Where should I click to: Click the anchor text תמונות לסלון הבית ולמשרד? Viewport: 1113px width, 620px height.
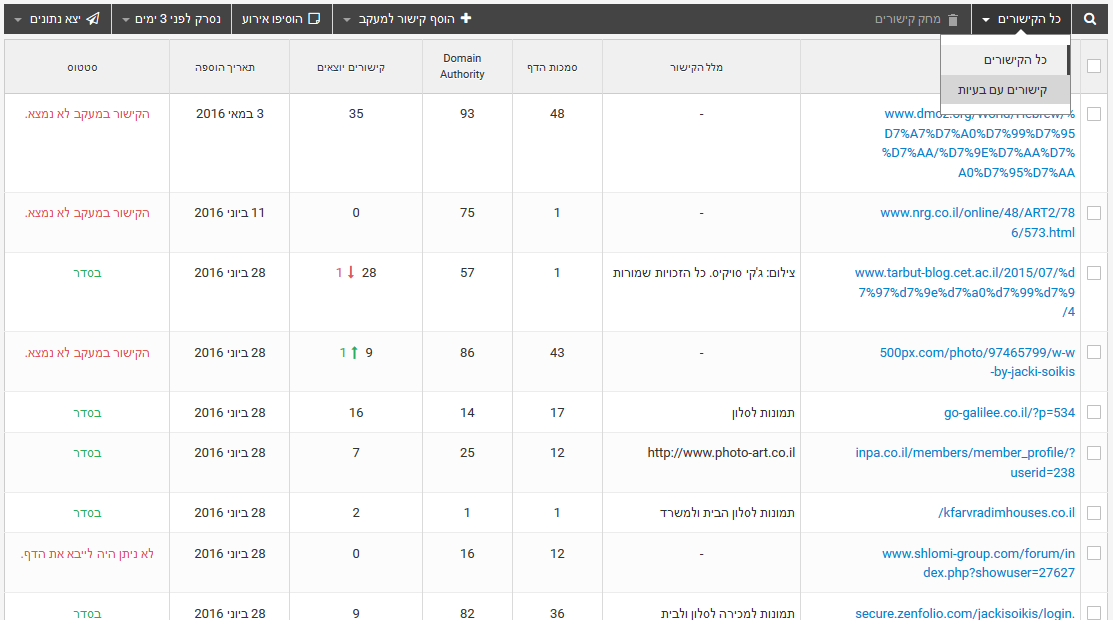click(728, 513)
